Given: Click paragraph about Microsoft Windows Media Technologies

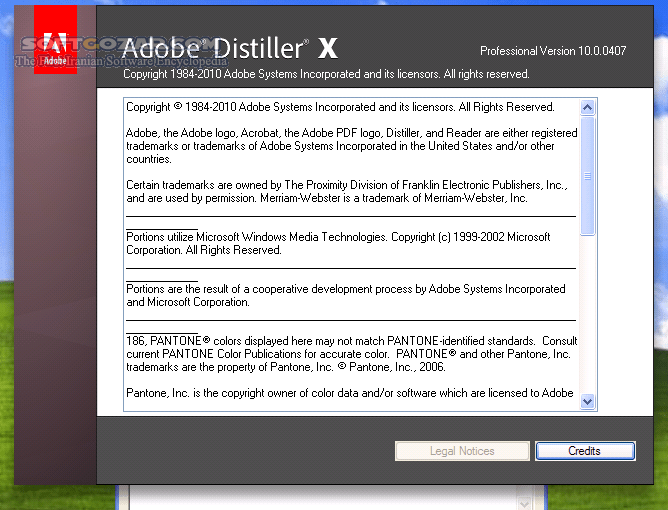Looking at the screenshot, I should pos(338,243).
